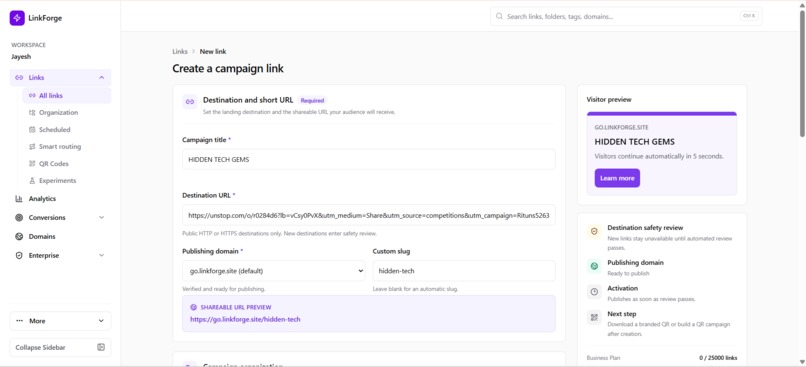Click the Jayesh workspace name
Image resolution: width=806 pixels, height=367 pixels.
(21, 57)
